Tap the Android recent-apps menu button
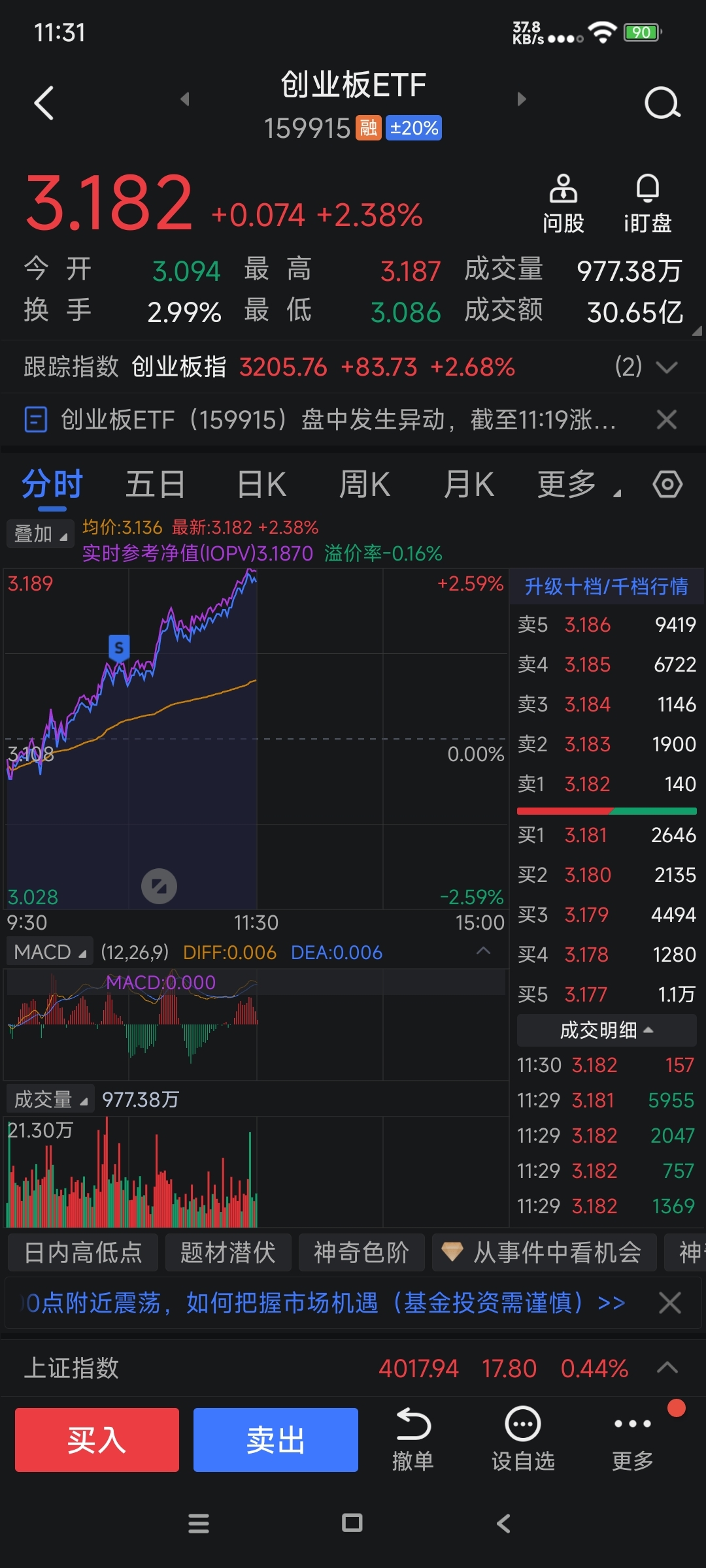The width and height of the screenshot is (706, 1568). coord(199,1524)
